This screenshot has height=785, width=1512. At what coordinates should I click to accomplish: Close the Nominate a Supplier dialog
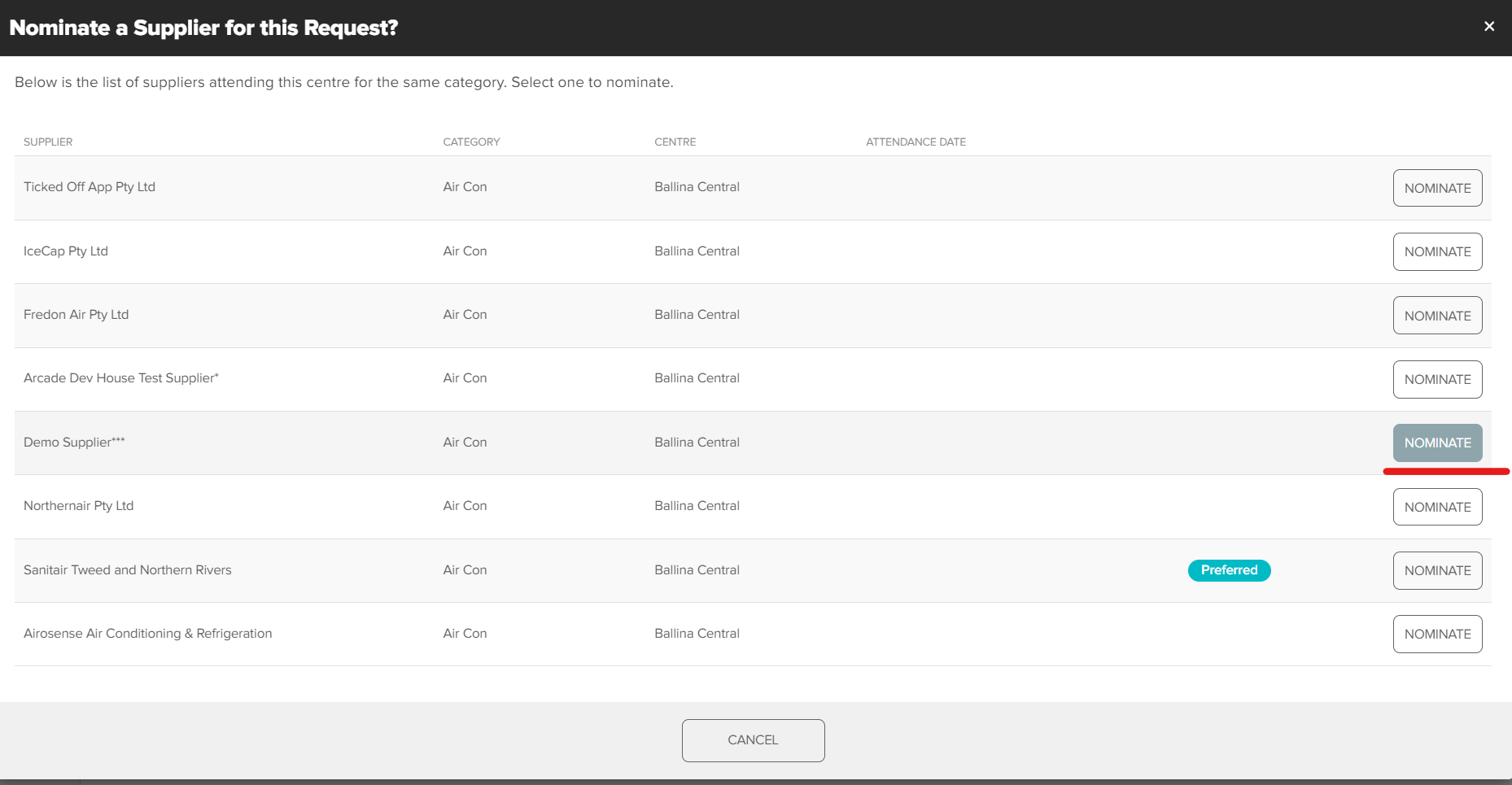(1488, 27)
